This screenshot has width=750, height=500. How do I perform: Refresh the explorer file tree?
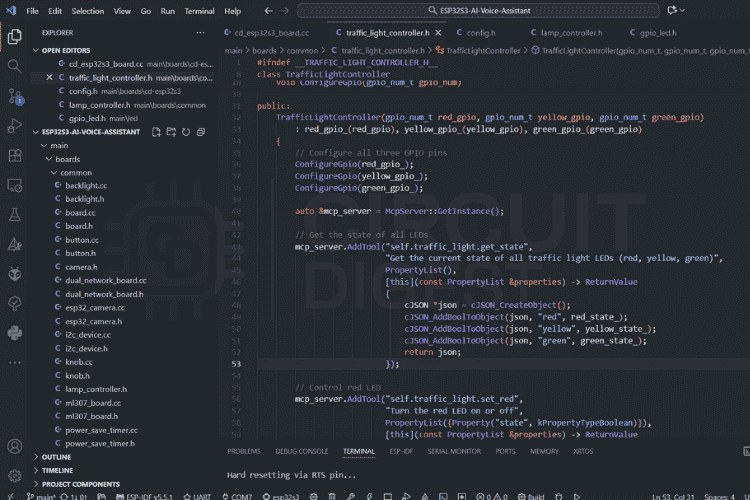tap(185, 132)
